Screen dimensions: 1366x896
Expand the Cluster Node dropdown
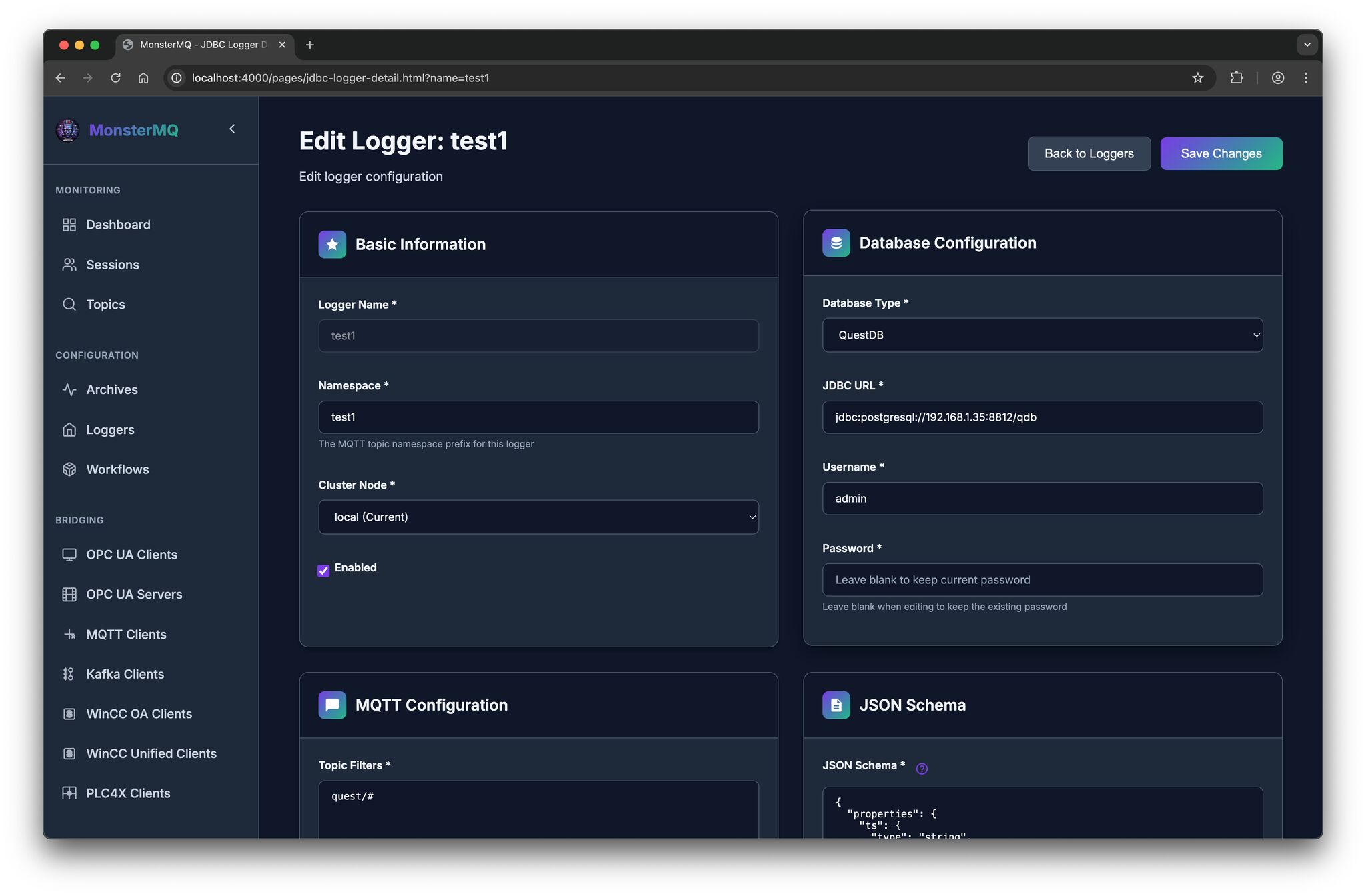pos(538,517)
